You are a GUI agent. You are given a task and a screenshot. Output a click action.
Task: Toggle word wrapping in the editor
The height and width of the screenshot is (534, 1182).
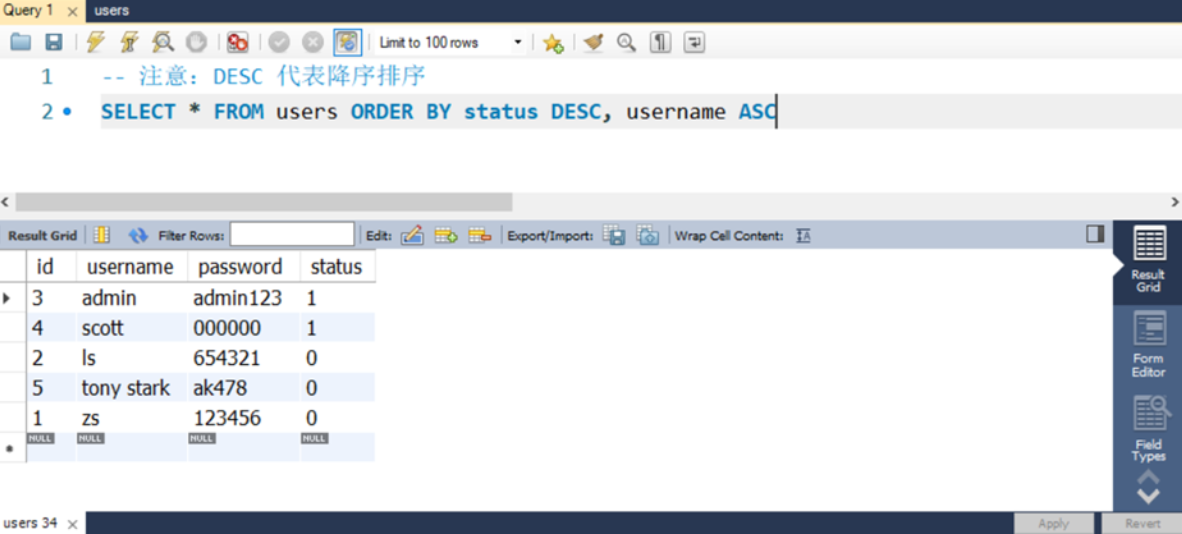694,42
